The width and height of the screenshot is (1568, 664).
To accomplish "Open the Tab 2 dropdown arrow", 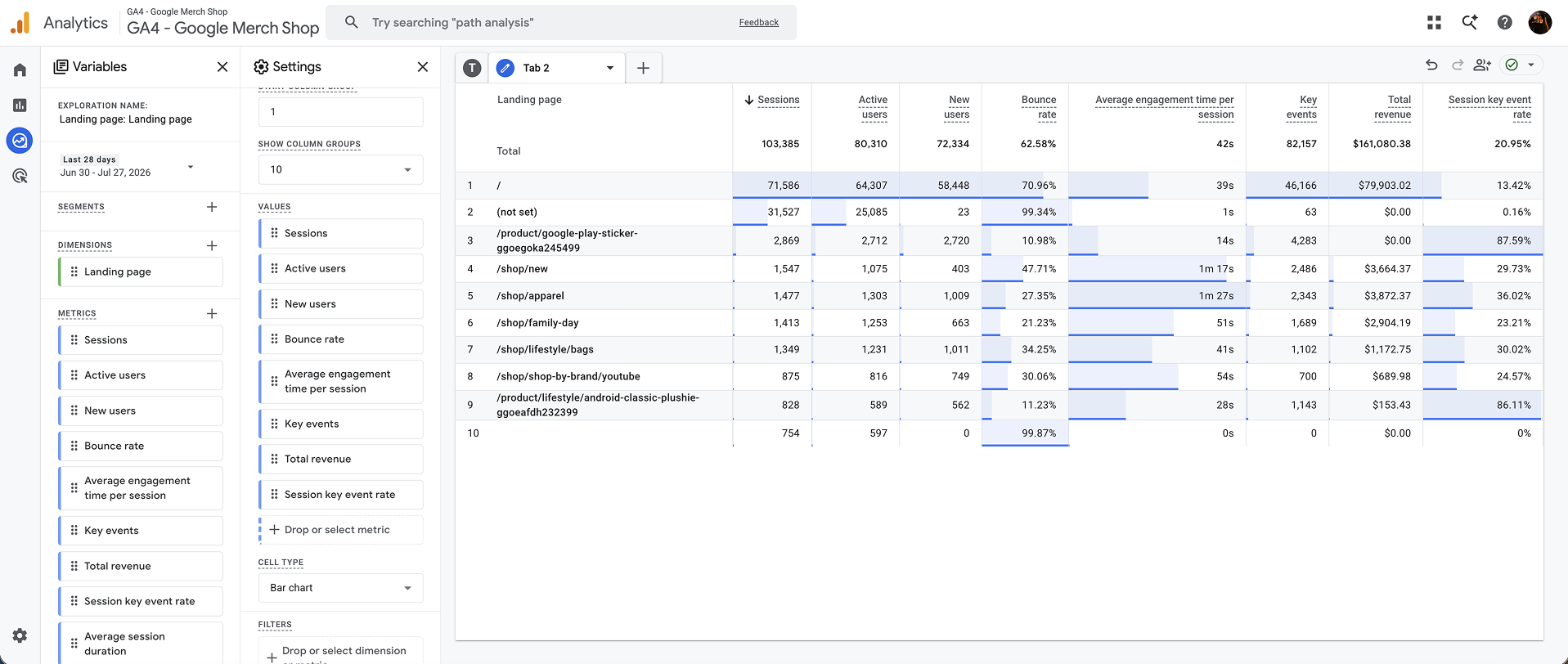I will click(x=610, y=68).
